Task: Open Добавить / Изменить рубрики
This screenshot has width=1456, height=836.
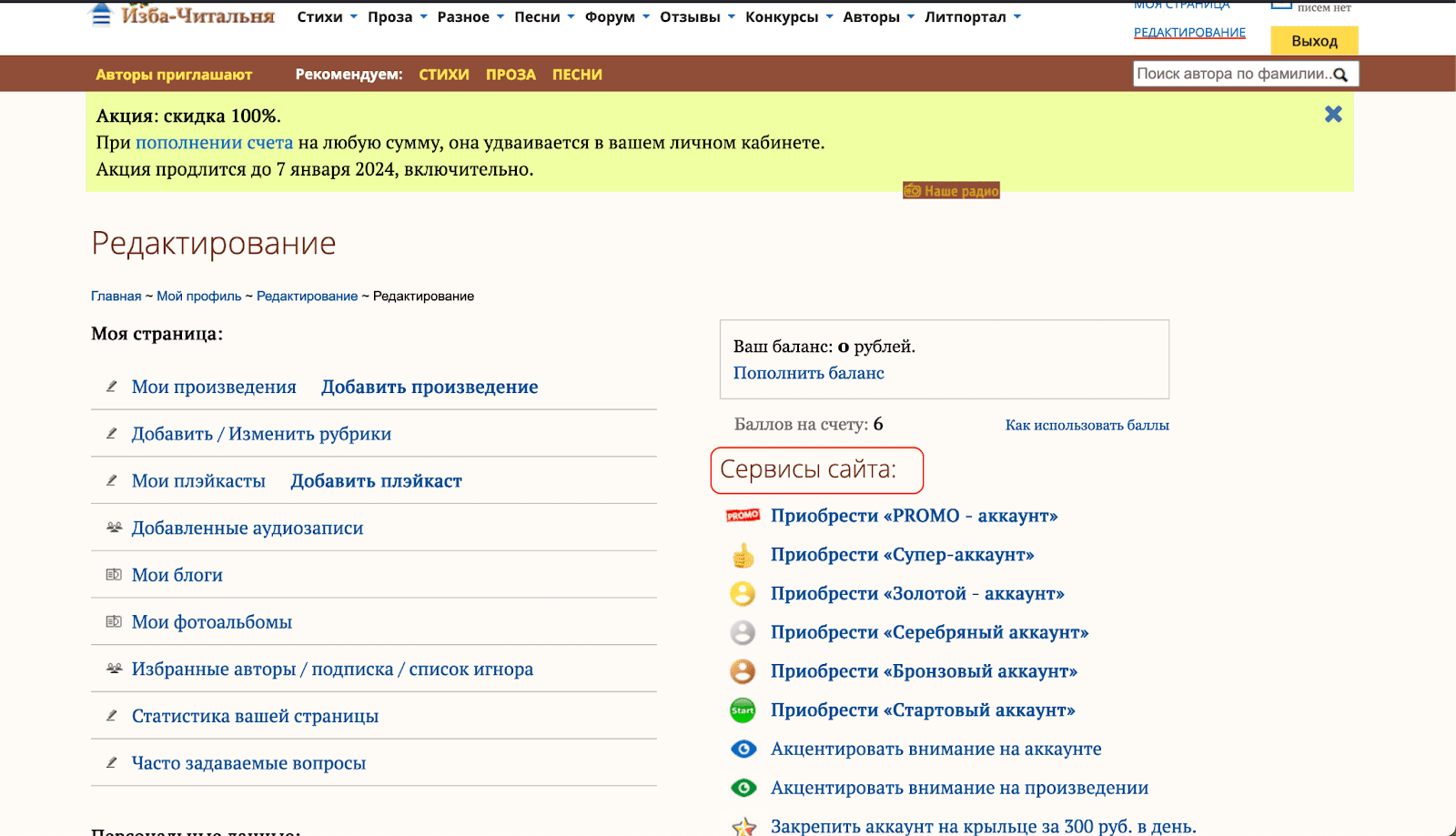Action: click(261, 434)
